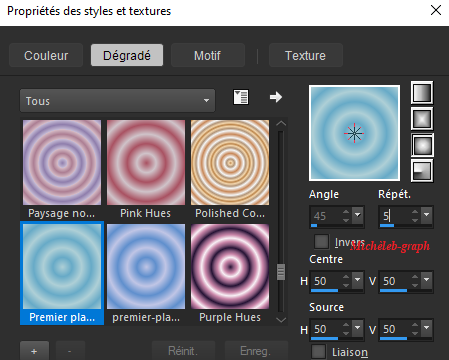Open the Texture tab

tap(306, 55)
